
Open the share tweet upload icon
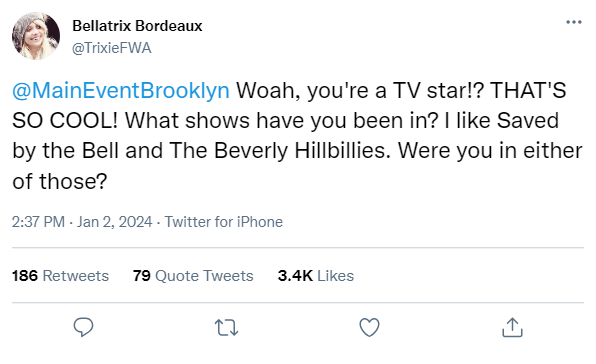[512, 327]
